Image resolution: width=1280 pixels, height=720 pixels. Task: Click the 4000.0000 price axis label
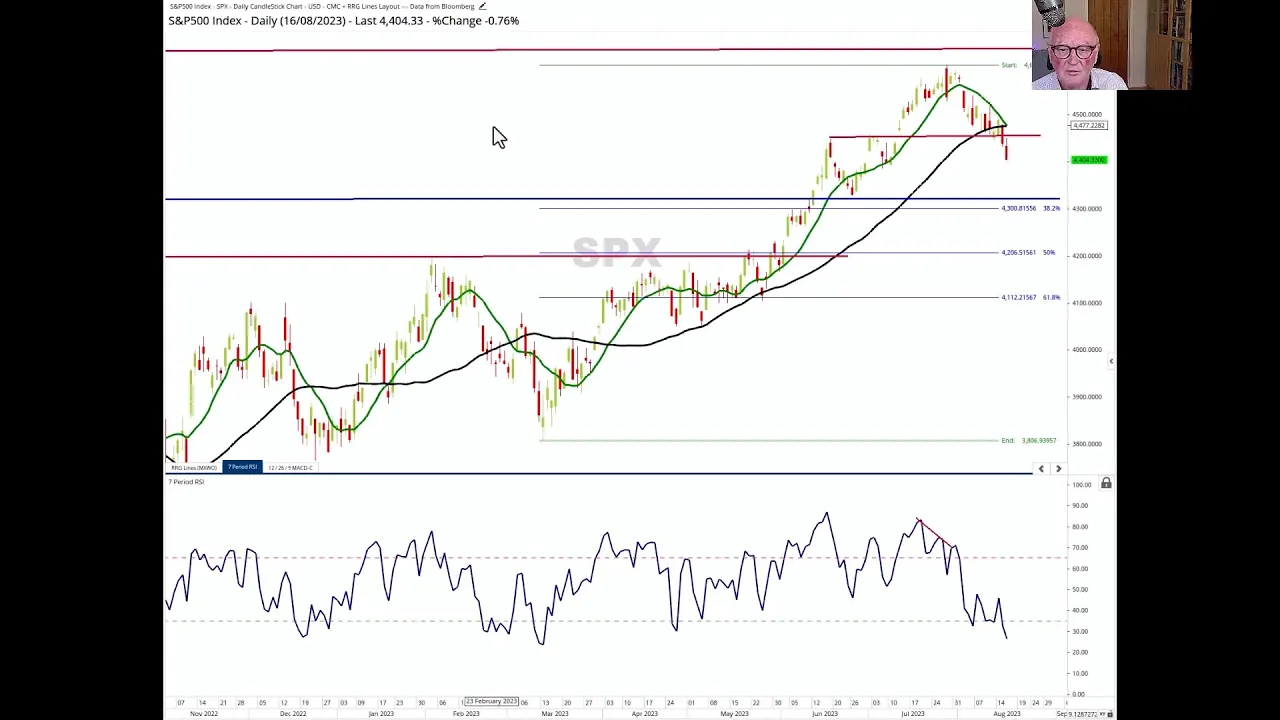1087,349
